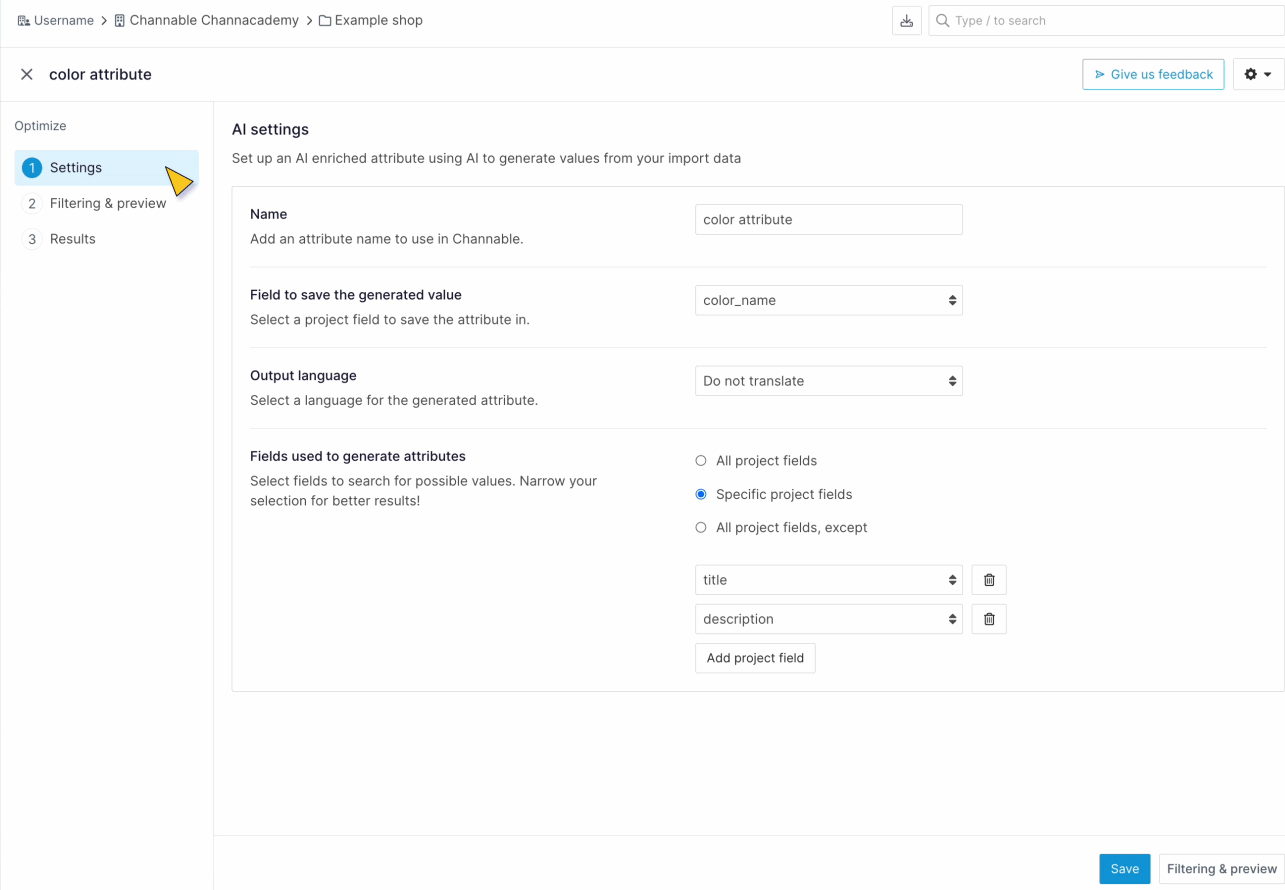Viewport: 1285px width, 890px height.
Task: Delete the title project field
Action: (988, 579)
